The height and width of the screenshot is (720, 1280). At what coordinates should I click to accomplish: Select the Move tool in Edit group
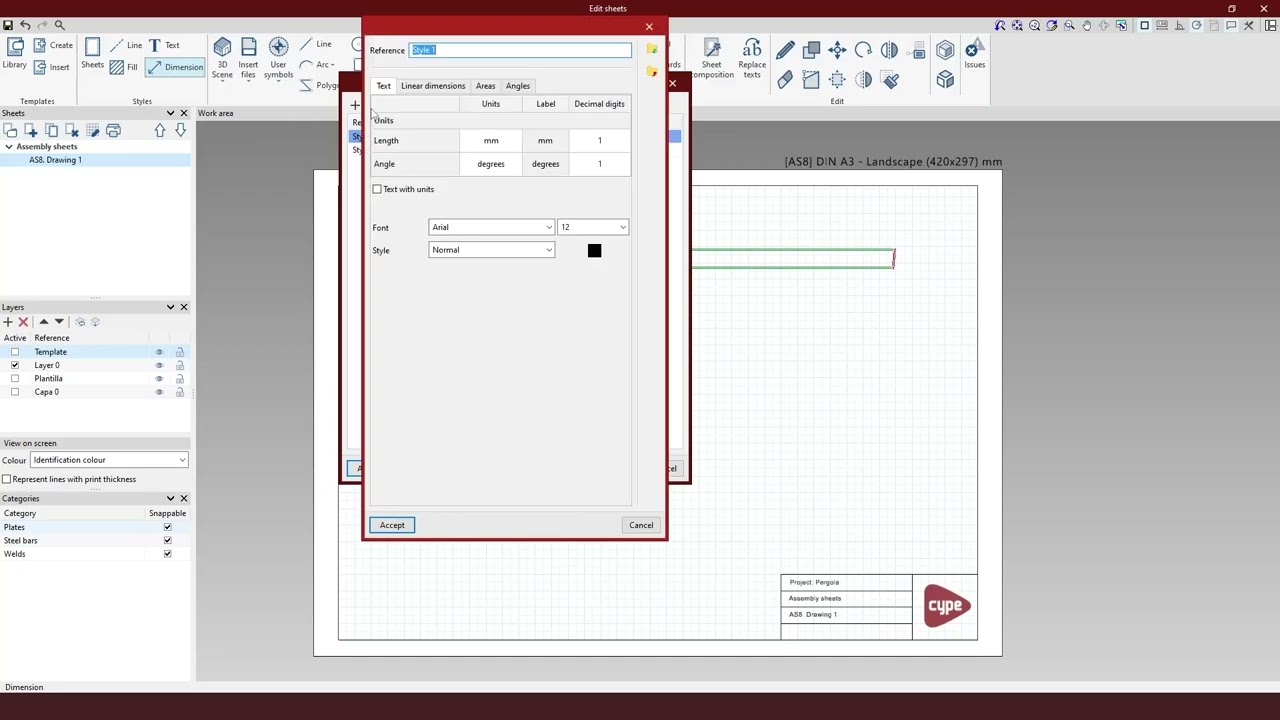(837, 50)
